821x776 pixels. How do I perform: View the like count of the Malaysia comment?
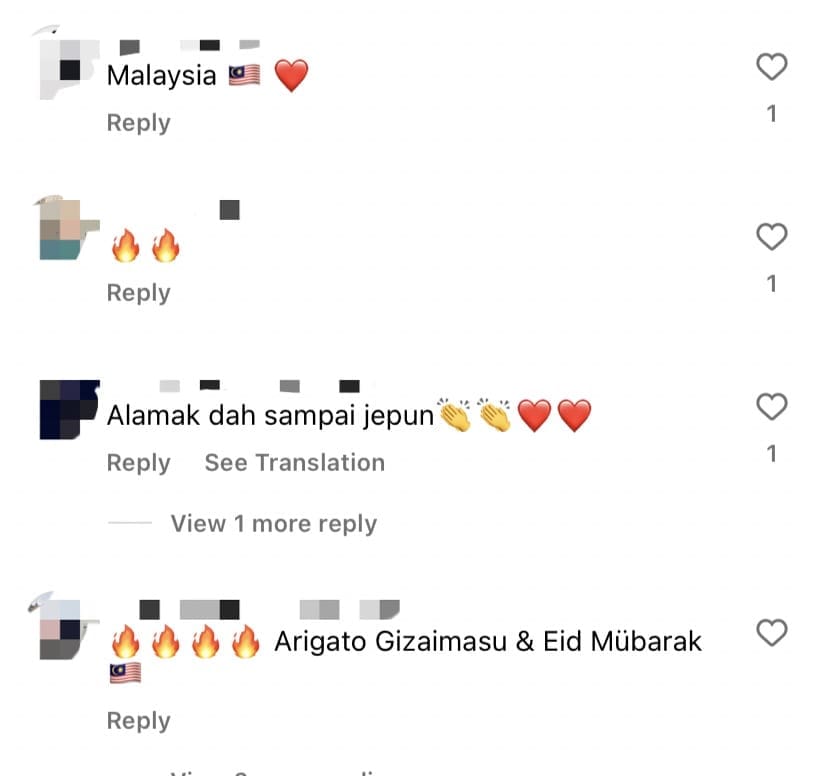point(771,114)
